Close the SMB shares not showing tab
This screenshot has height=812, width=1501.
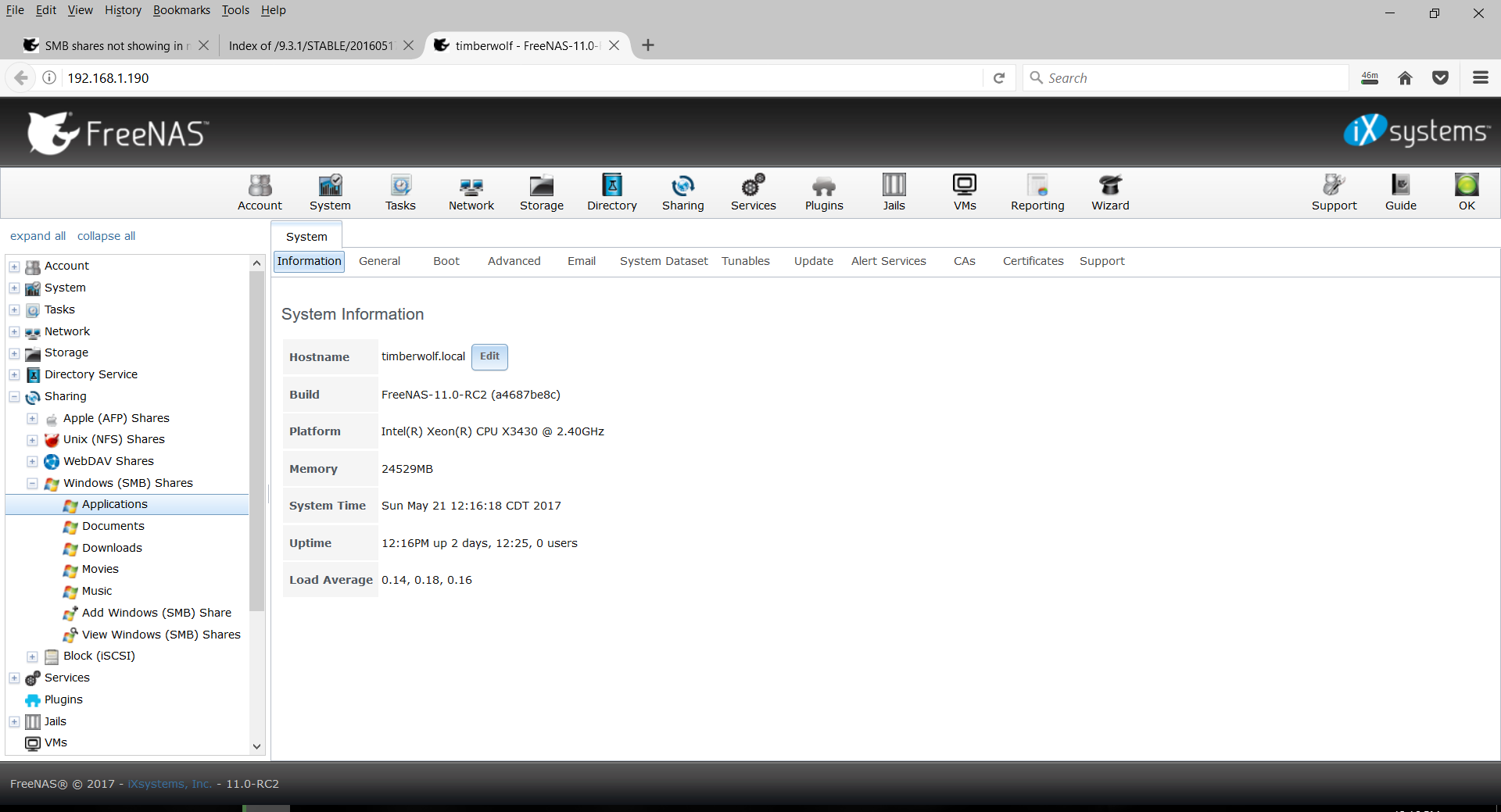tap(203, 45)
